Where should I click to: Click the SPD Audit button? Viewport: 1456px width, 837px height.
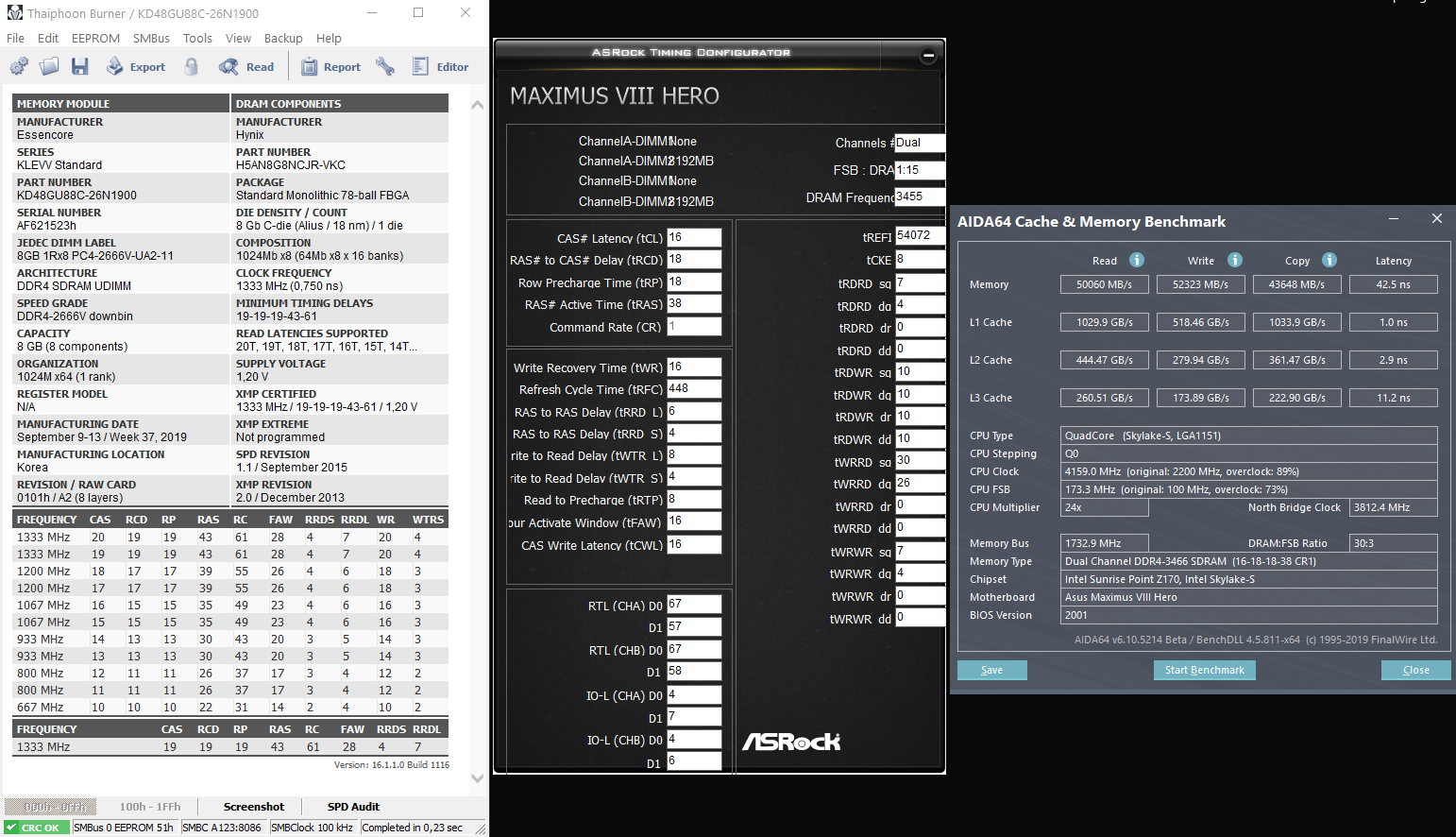[353, 807]
